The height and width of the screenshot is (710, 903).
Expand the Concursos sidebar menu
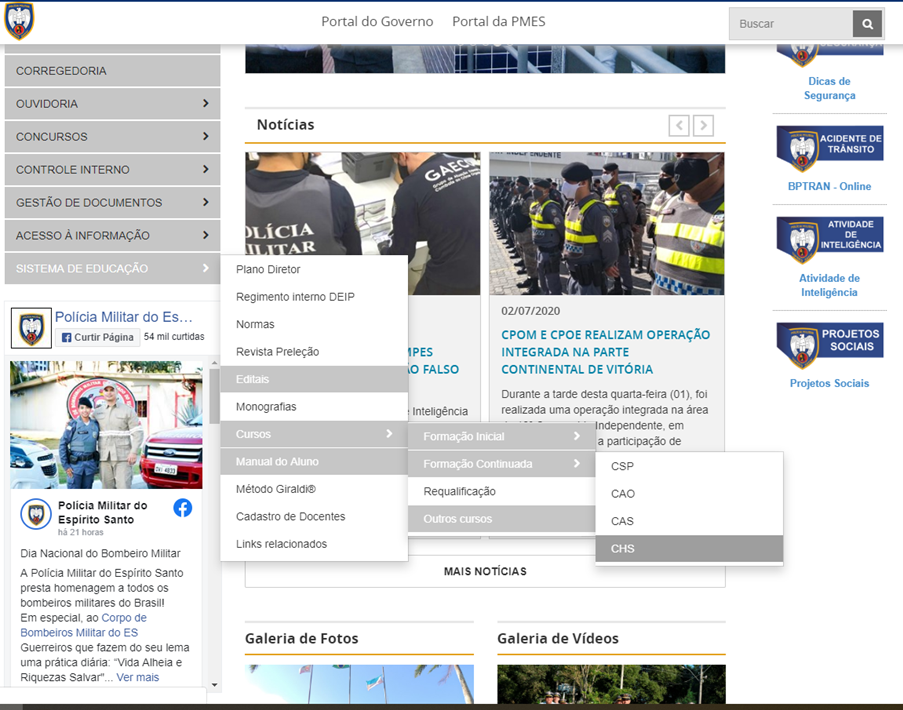click(x=112, y=137)
